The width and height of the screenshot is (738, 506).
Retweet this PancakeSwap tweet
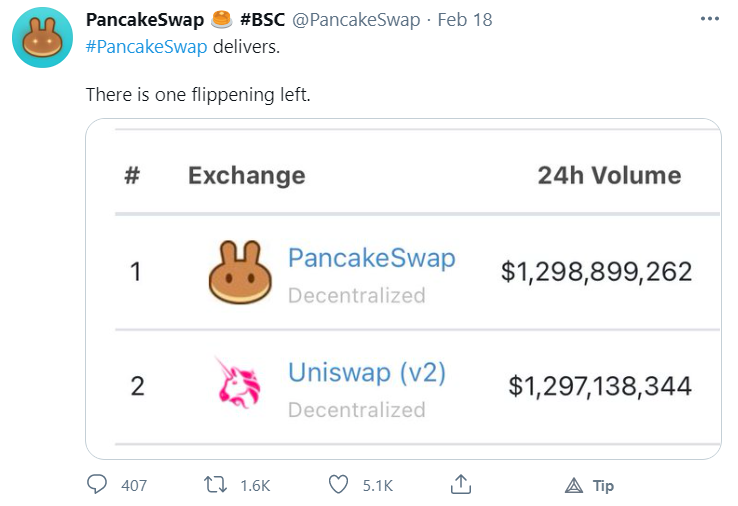(x=214, y=485)
